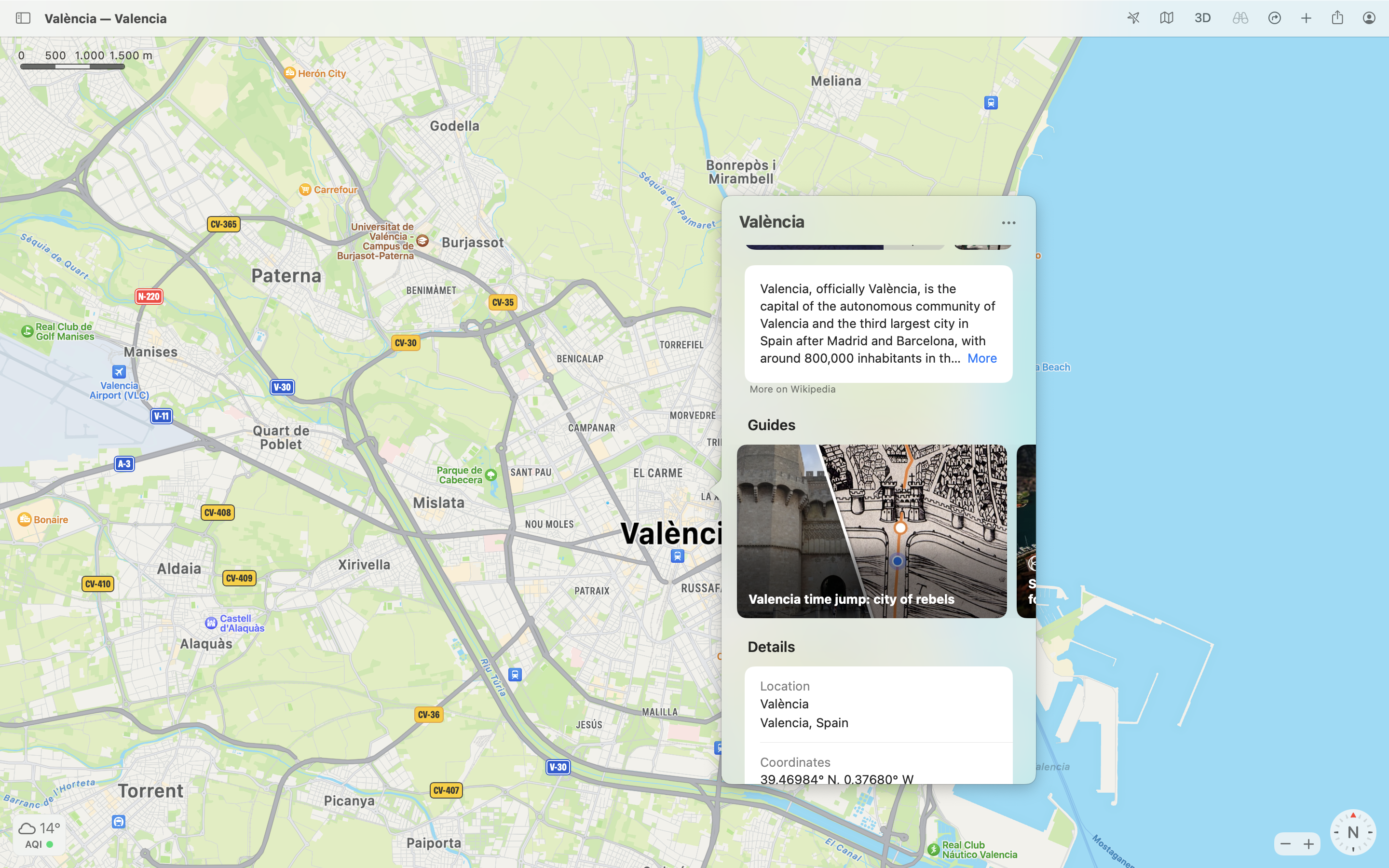Viewport: 1389px width, 868px height.
Task: Click the current location arrow icon
Action: [1133, 18]
